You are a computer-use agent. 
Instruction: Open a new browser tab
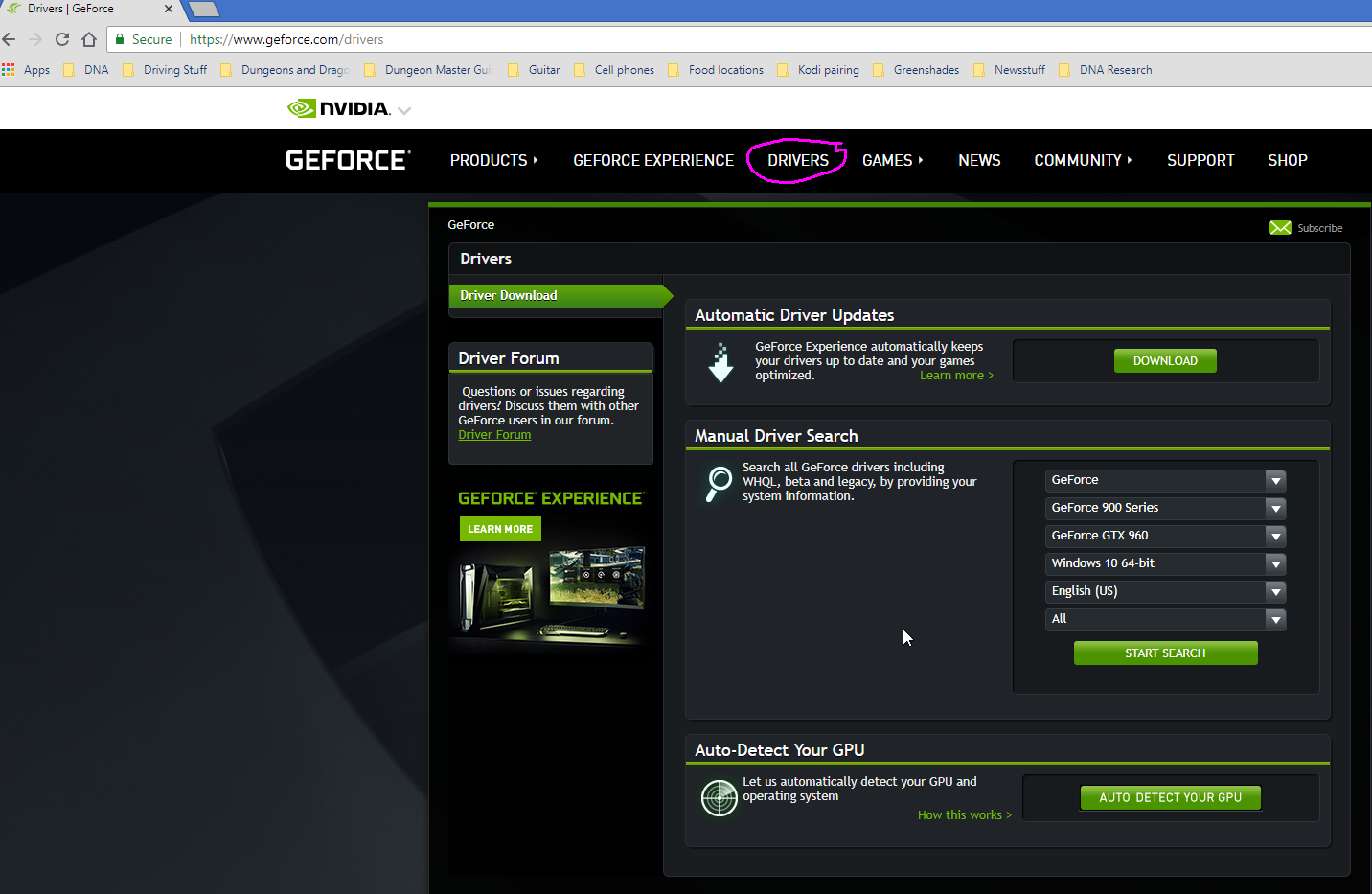pyautogui.click(x=204, y=10)
